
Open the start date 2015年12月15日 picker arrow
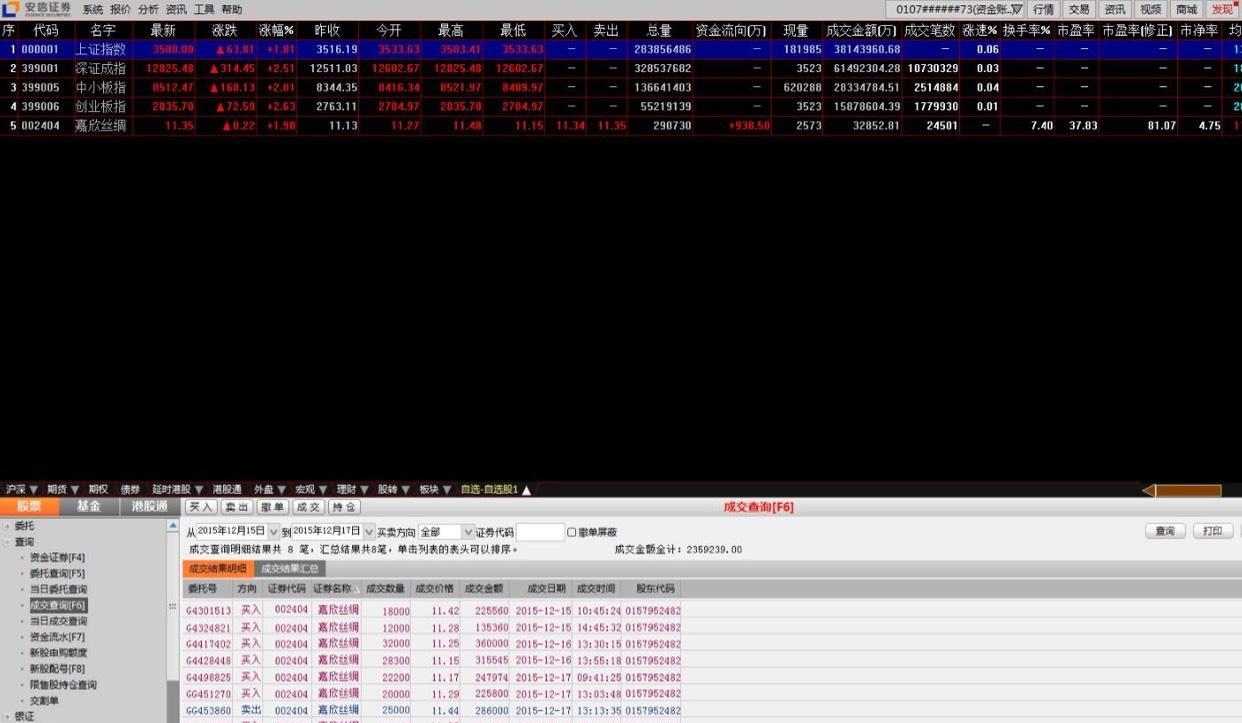pos(274,532)
